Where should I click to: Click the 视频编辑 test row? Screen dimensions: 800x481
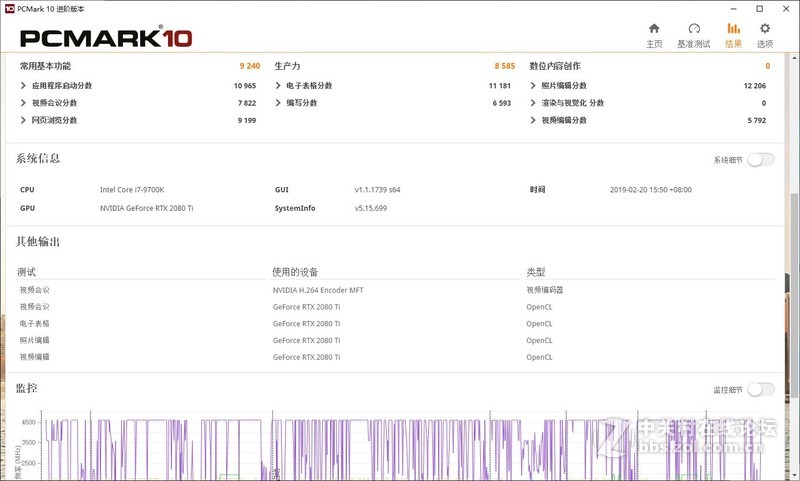[x=35, y=357]
